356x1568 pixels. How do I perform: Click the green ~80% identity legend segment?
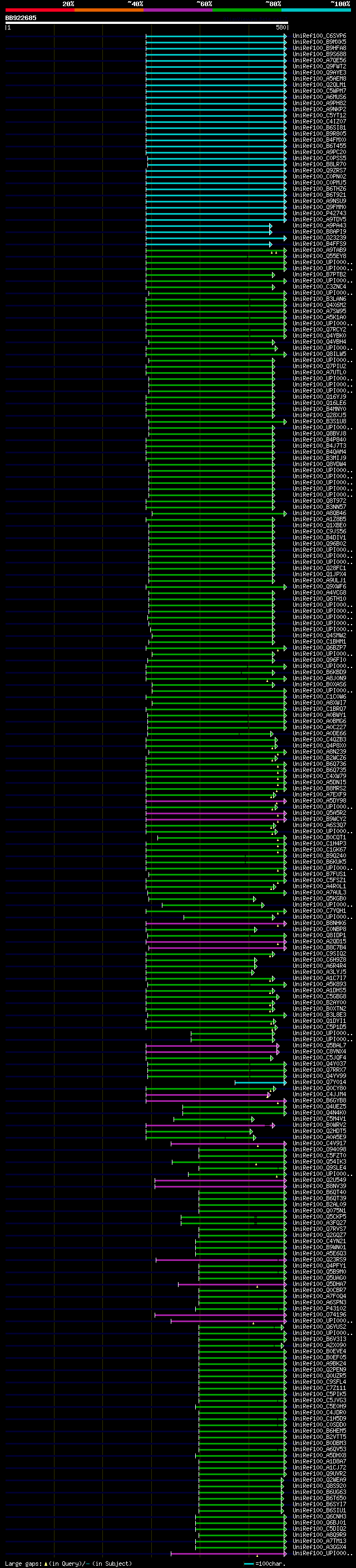coord(247,10)
